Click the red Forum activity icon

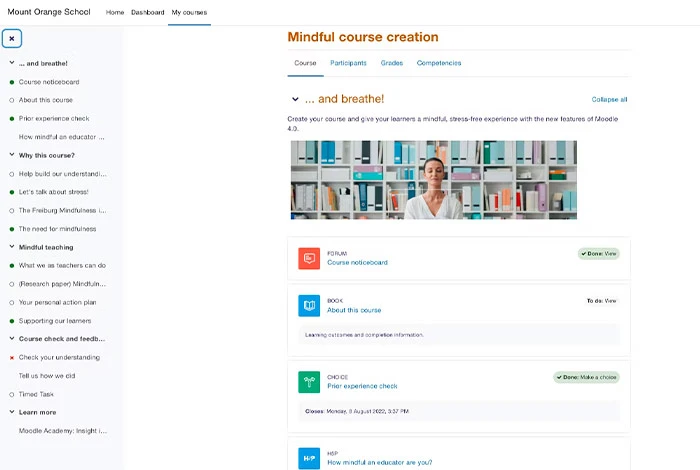(x=309, y=258)
